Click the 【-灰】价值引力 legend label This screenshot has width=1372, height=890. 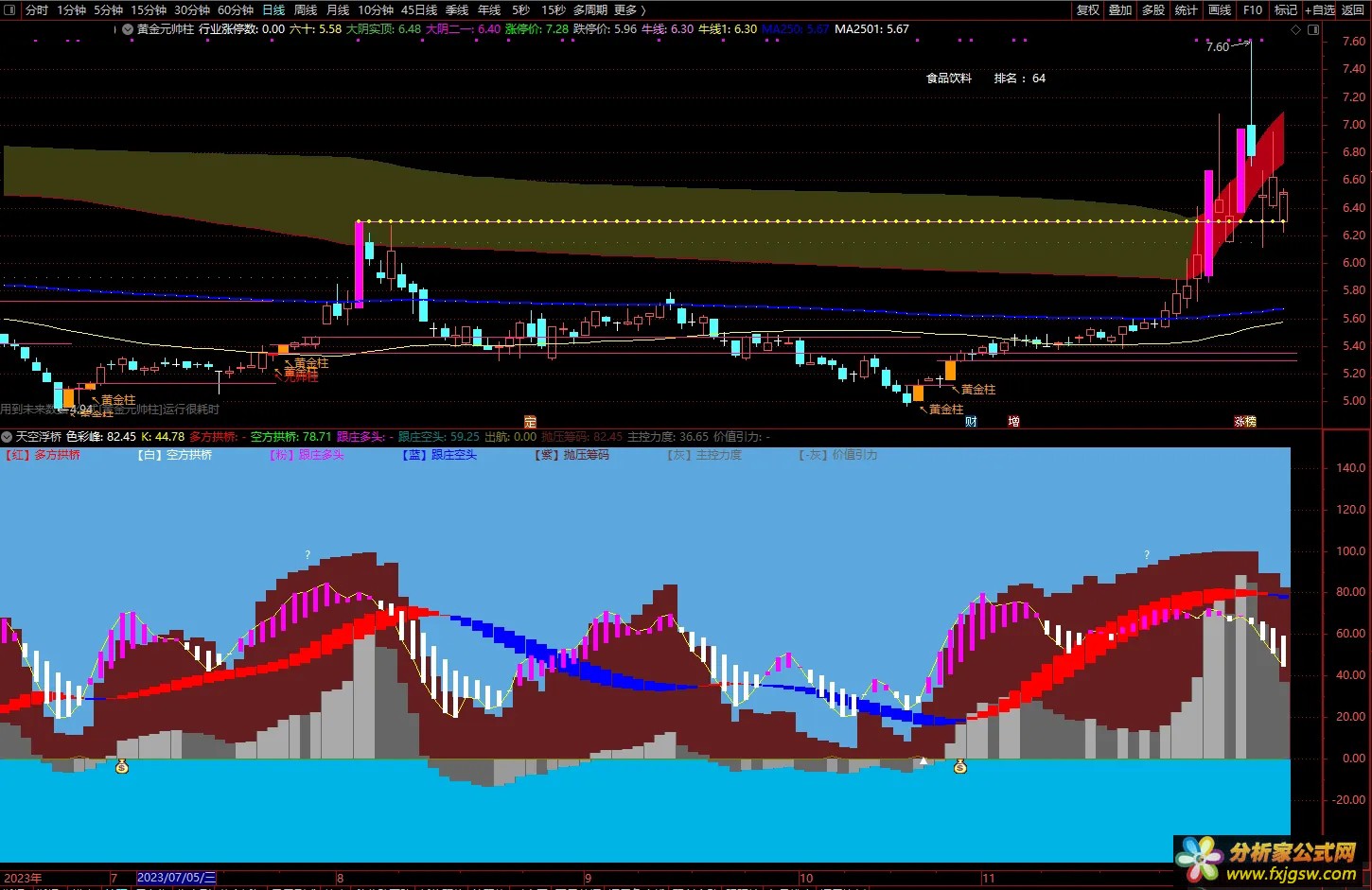pyautogui.click(x=838, y=455)
